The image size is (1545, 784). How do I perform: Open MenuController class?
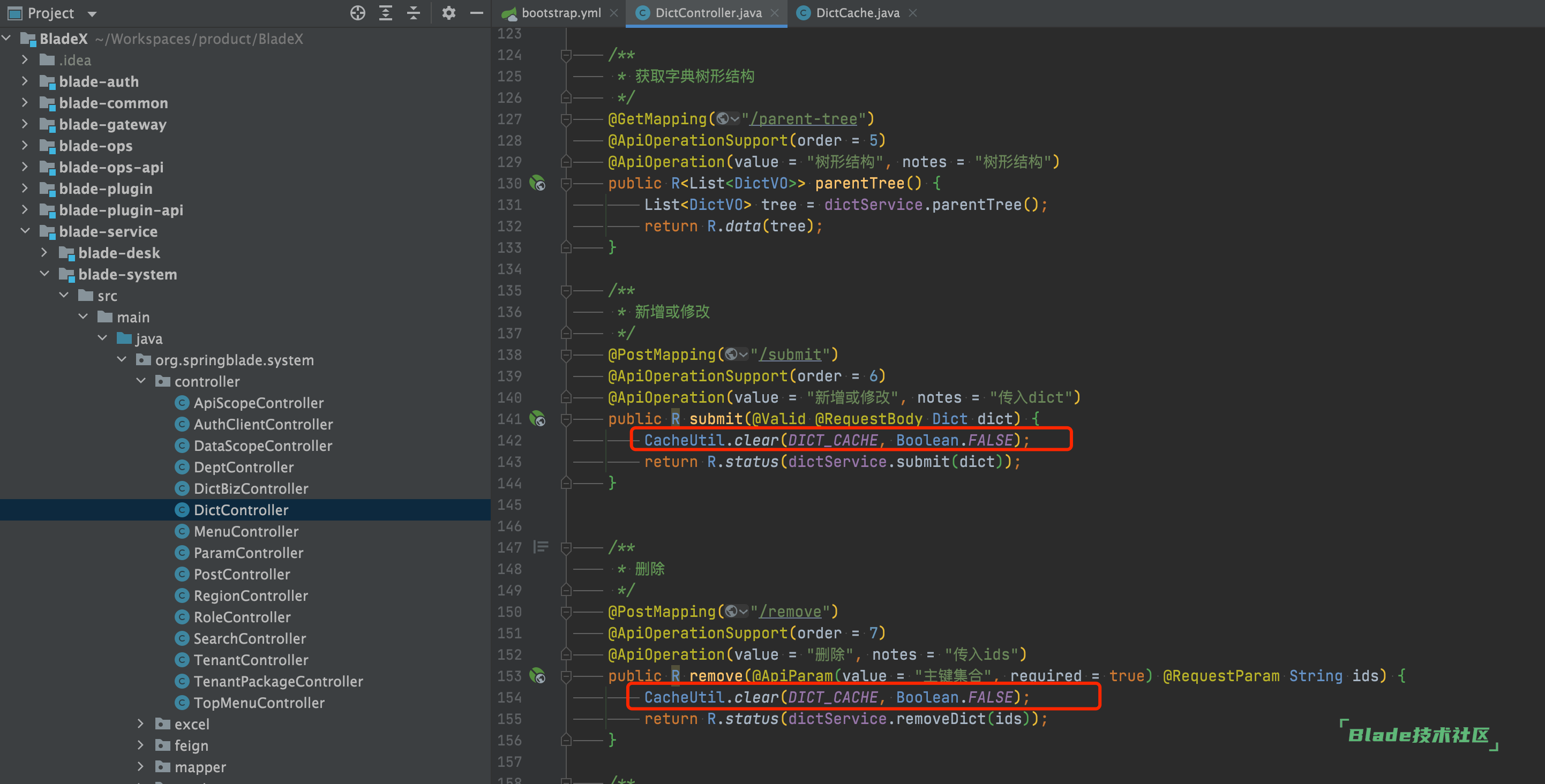246,531
